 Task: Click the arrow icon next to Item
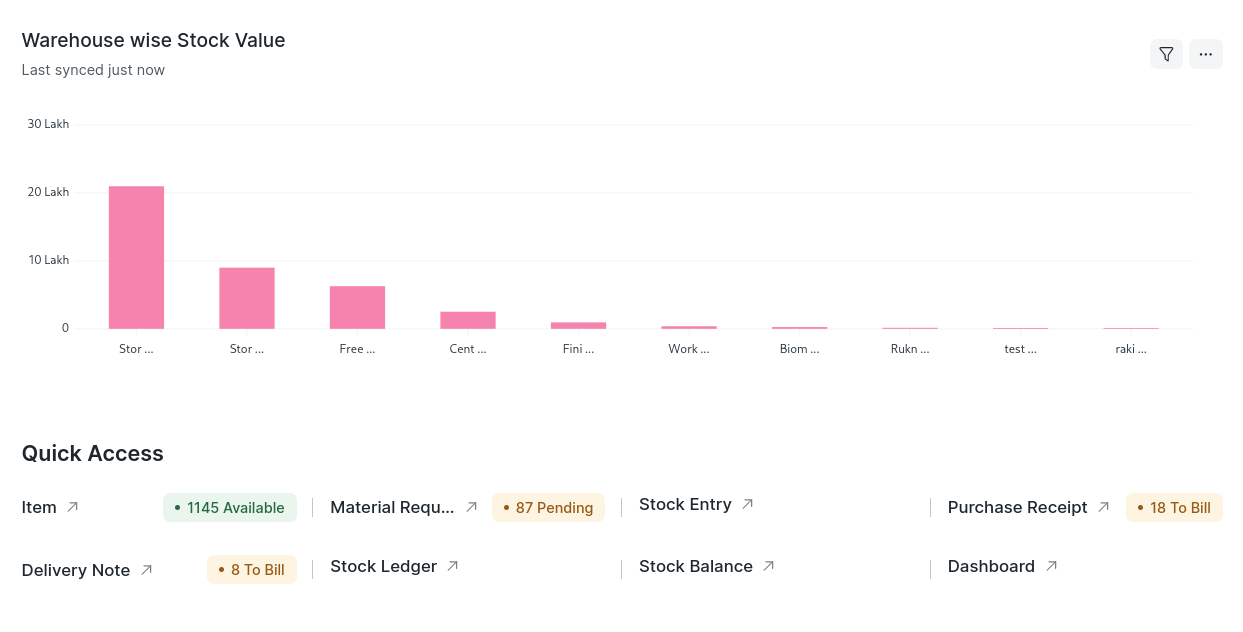click(x=72, y=507)
